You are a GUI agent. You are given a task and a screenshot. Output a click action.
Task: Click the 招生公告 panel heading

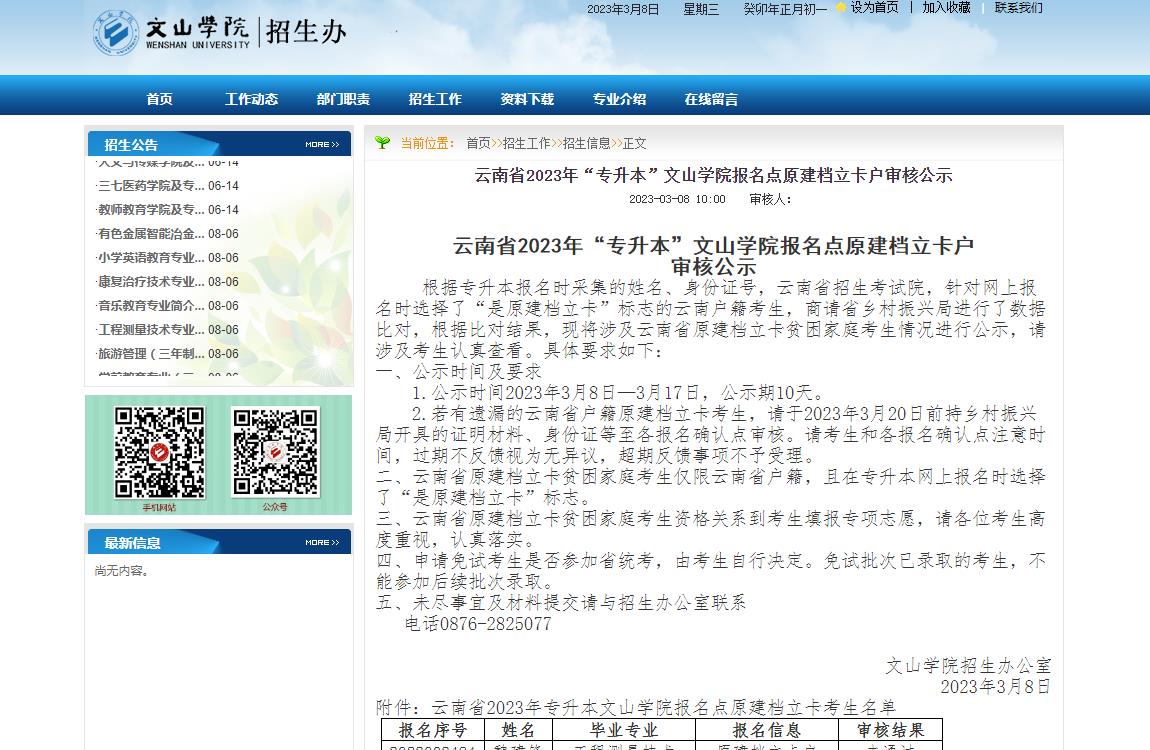pos(131,145)
